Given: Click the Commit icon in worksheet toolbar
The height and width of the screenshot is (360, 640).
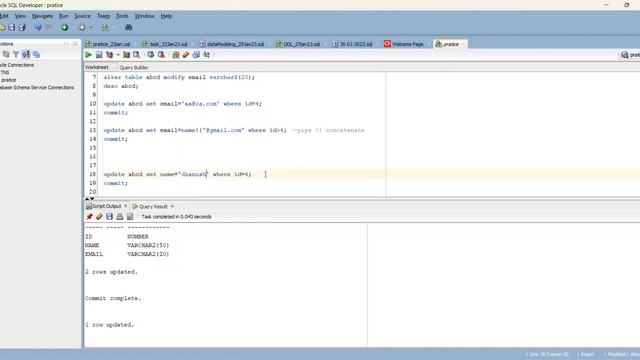Looking at the screenshot, I should tap(151, 55).
